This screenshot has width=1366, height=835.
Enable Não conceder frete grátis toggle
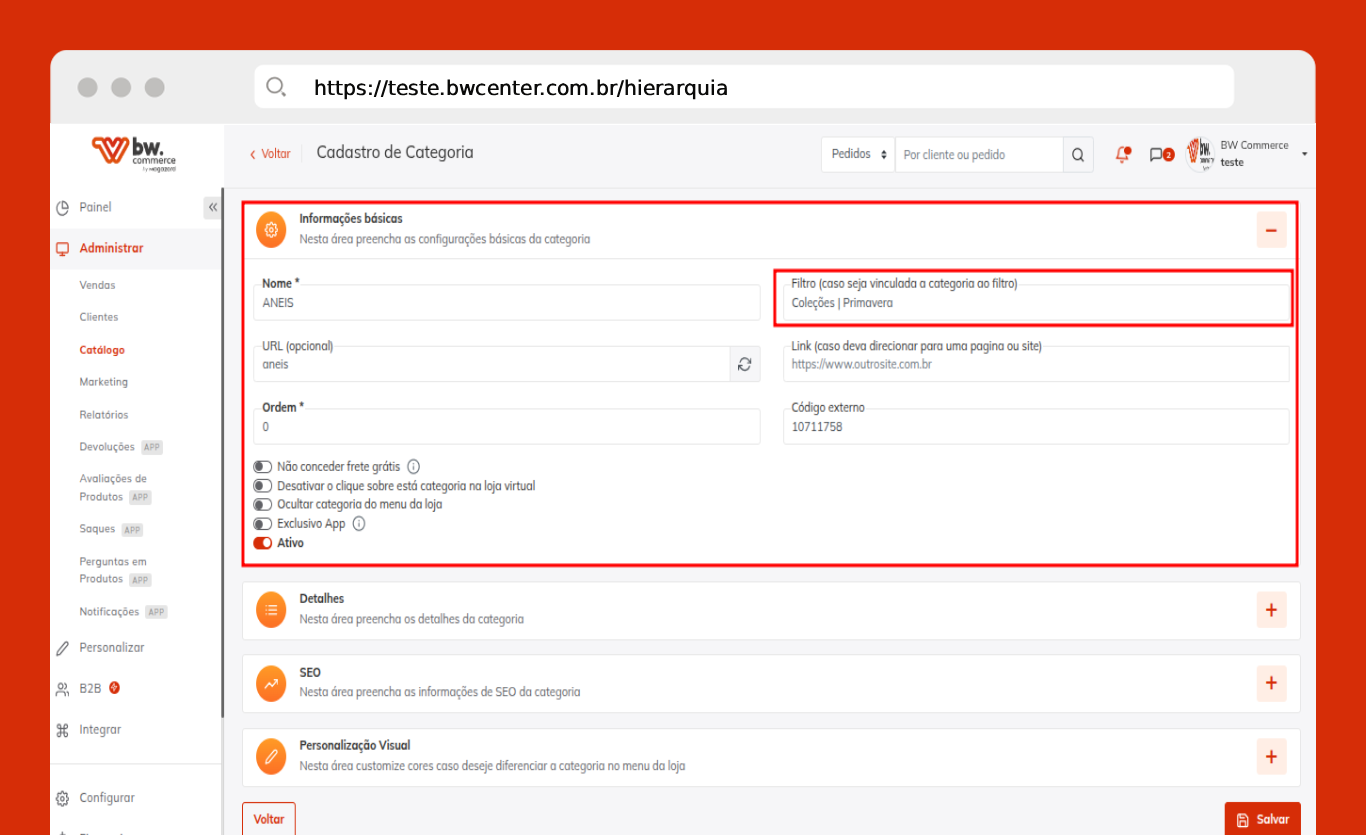263,467
